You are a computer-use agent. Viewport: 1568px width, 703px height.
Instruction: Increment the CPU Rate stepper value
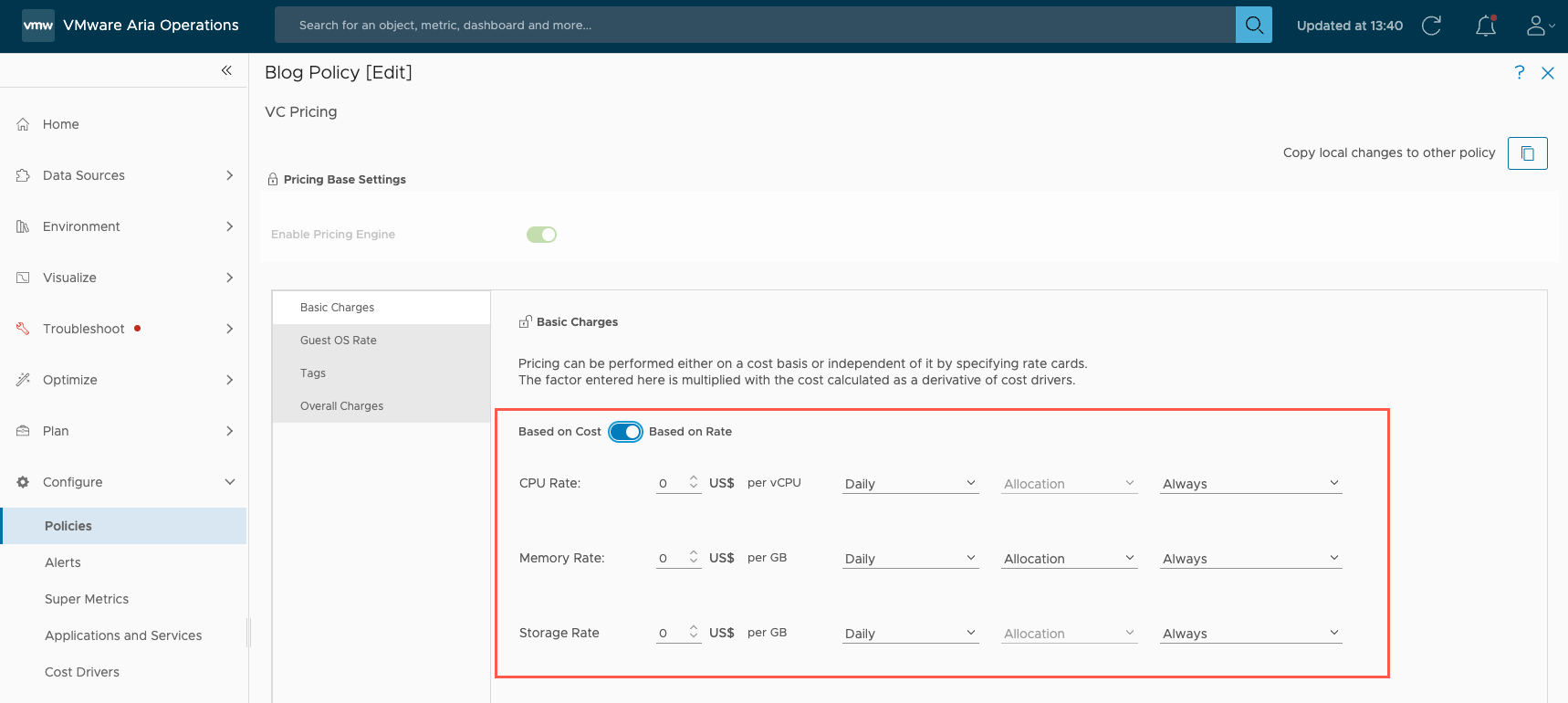click(694, 477)
